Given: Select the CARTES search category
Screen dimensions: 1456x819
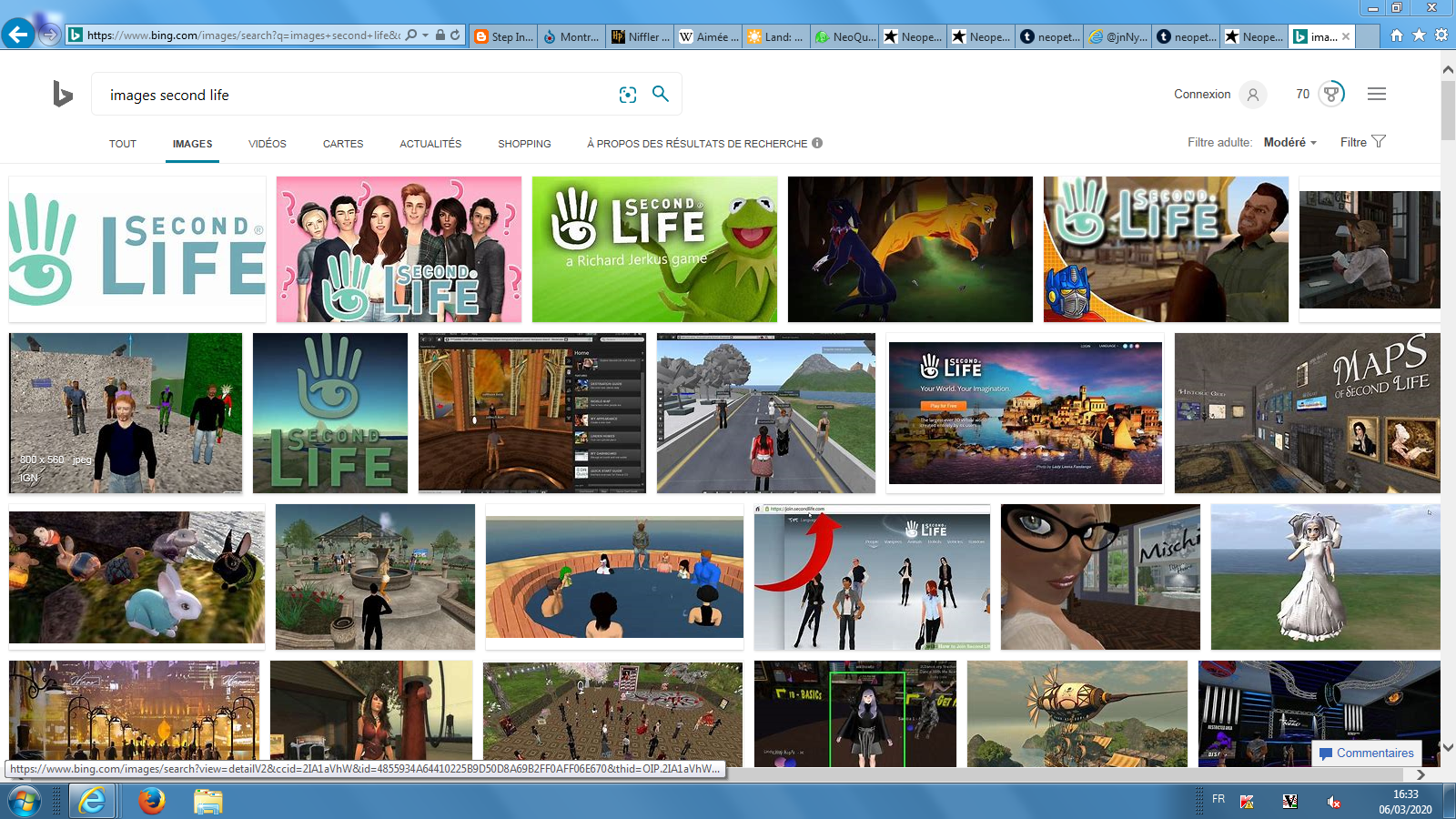Looking at the screenshot, I should pyautogui.click(x=343, y=144).
